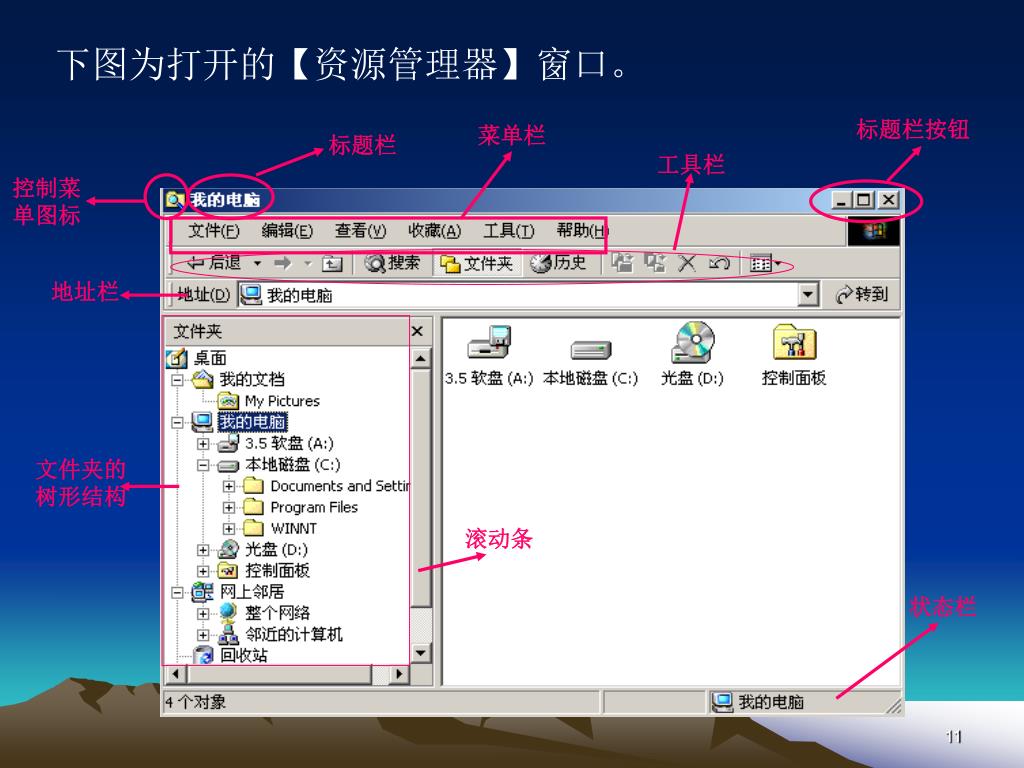This screenshot has height=768, width=1024.
Task: Select Documents and Settings folder in tree
Action: 340,486
